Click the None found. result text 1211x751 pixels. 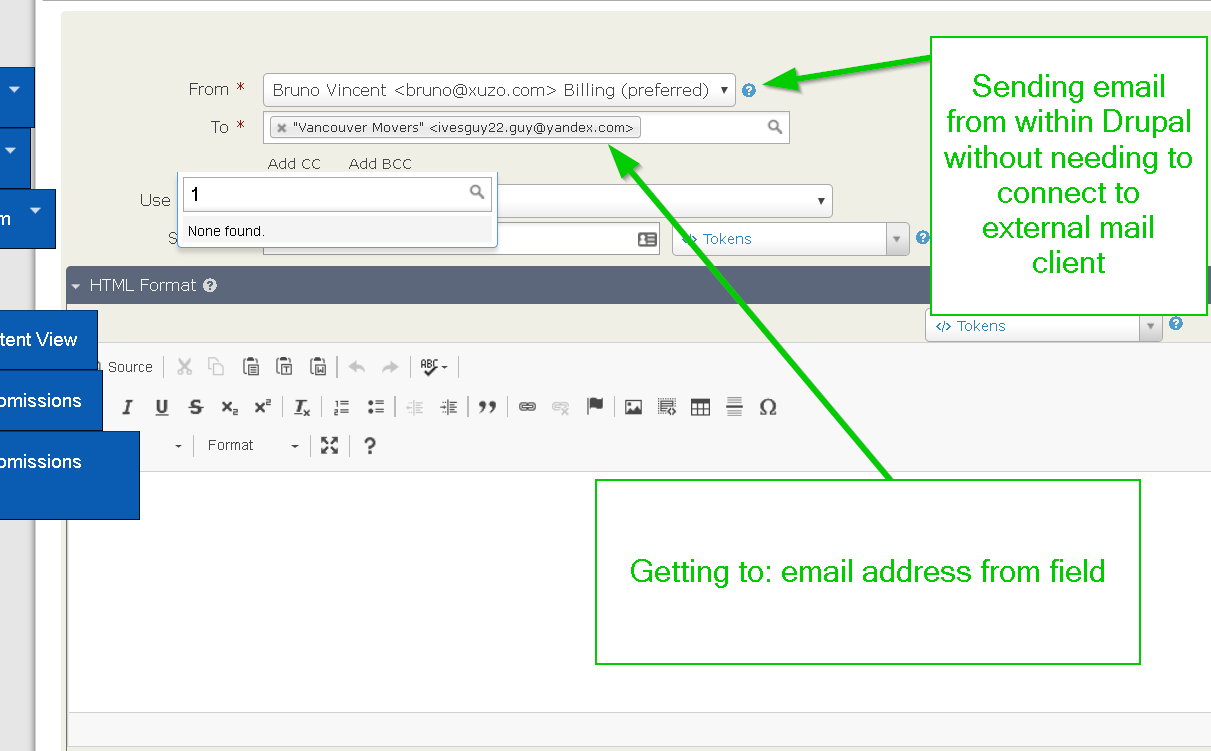[226, 231]
